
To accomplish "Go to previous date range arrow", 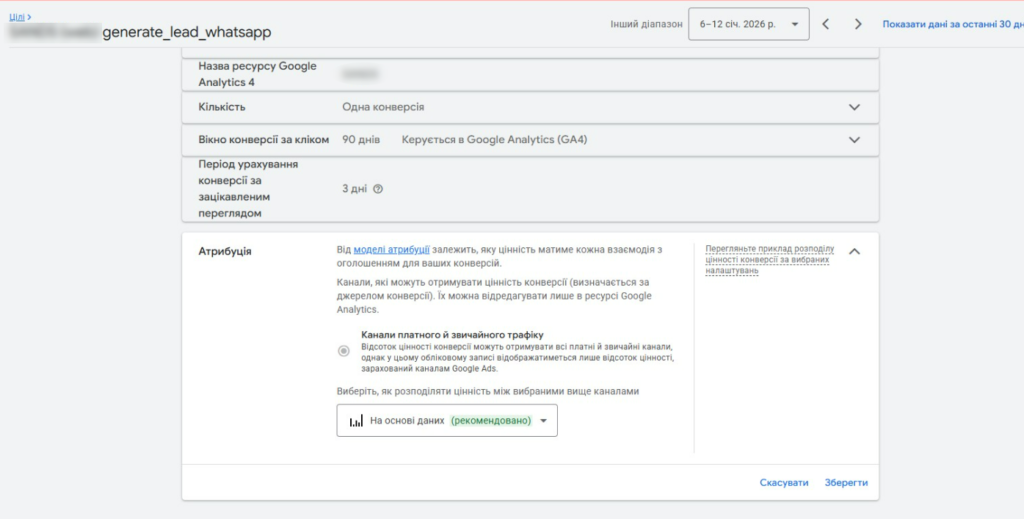I will point(826,24).
